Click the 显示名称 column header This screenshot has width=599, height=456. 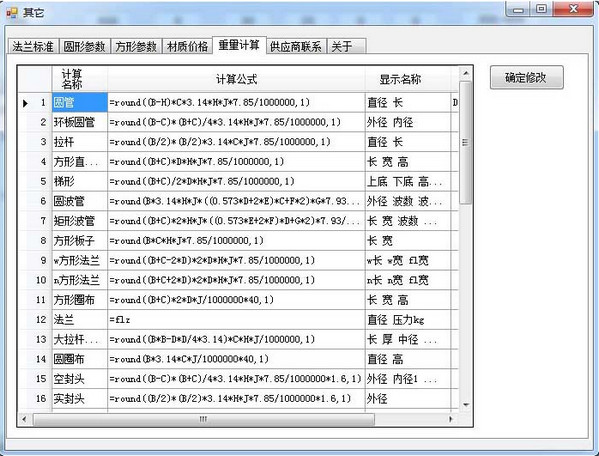pos(400,79)
